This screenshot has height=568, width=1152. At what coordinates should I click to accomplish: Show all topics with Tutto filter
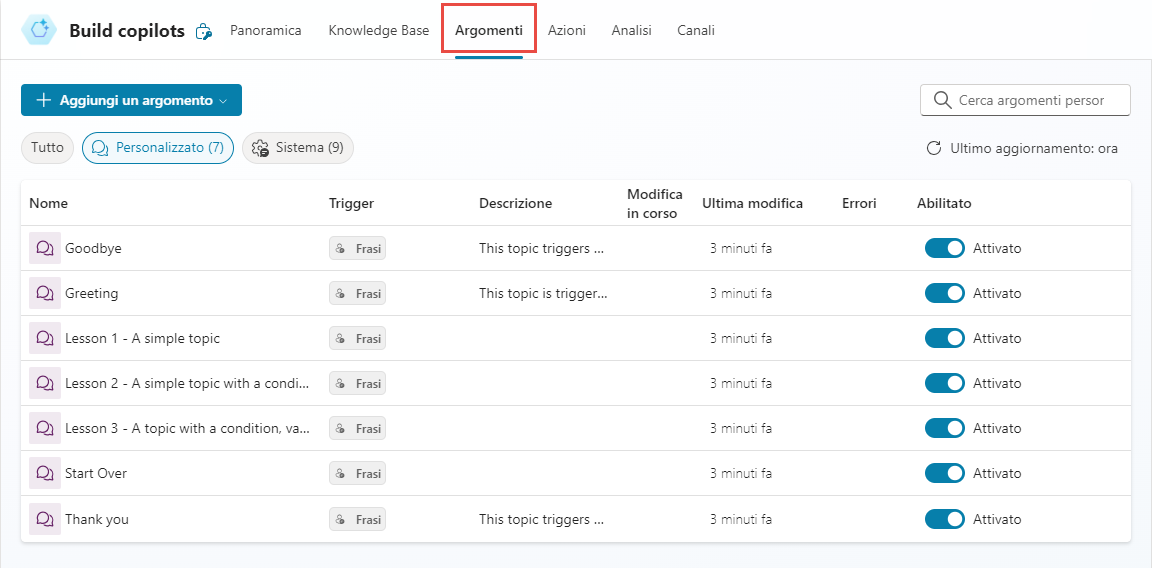tap(47, 148)
